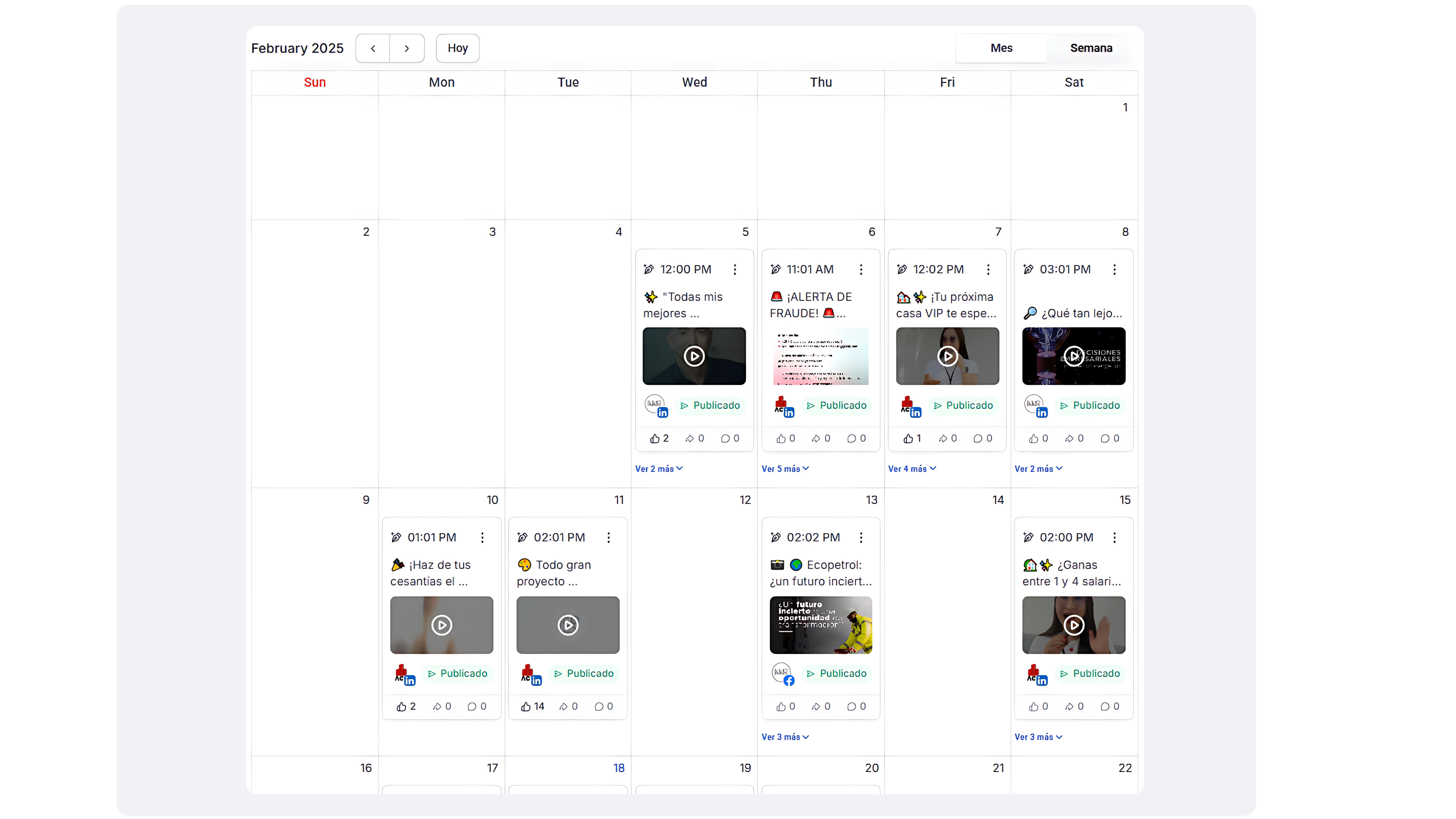
Task: Click share icon on 01:01 PM post
Action: pyautogui.click(x=437, y=707)
